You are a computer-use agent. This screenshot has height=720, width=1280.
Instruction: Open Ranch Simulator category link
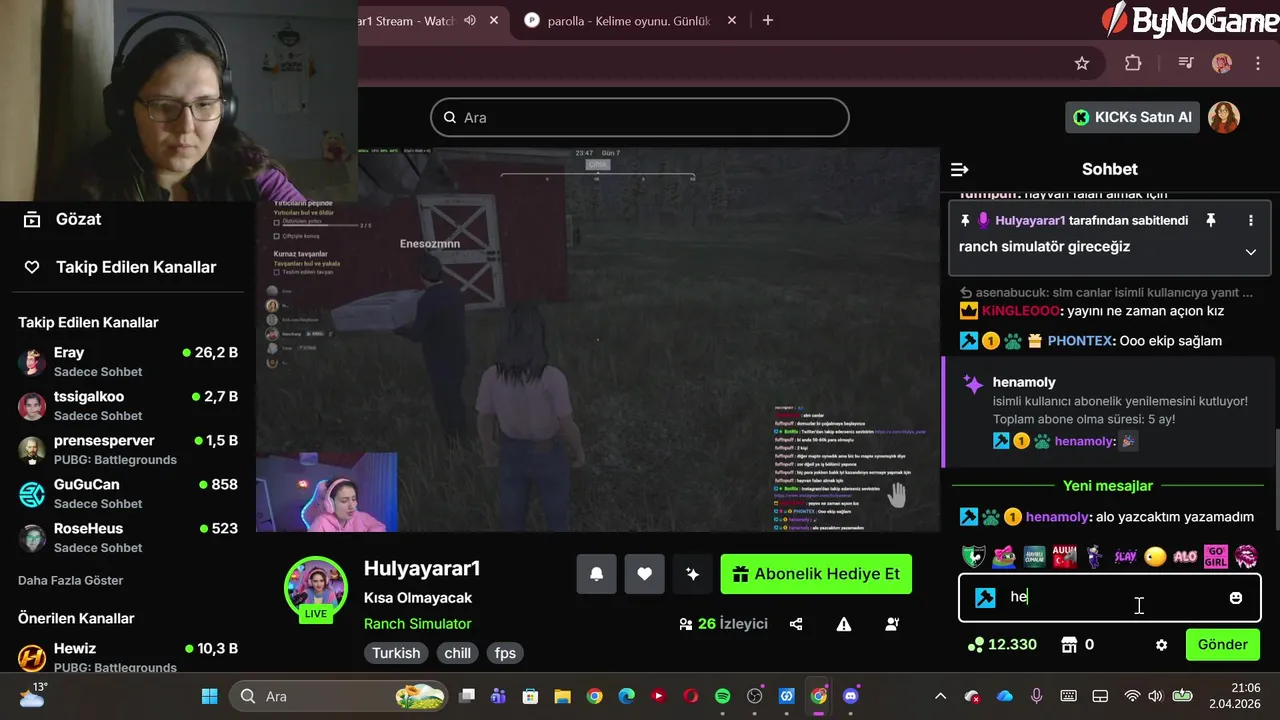417,624
